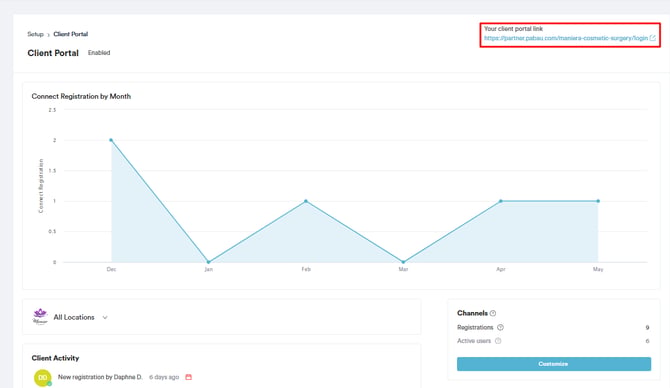Click the Registrations count 9
Image resolution: width=670 pixels, height=388 pixels.
[647, 328]
